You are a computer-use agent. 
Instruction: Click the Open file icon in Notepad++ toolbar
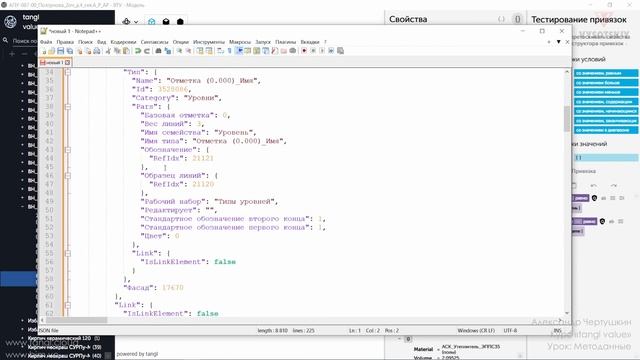pos(51,51)
